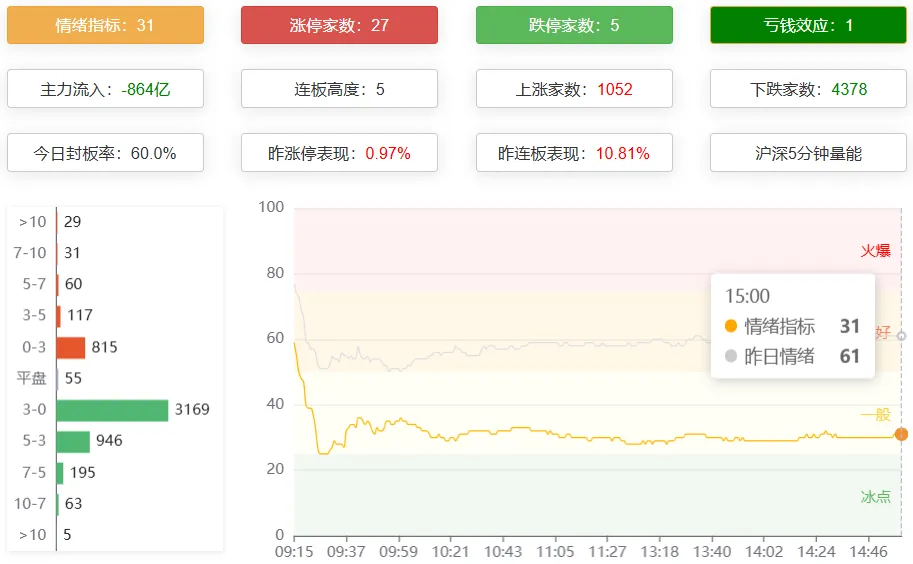Screen dimensions: 913x564
Task: Click the 昨涨停表现 0.97% box
Action: 339,153
